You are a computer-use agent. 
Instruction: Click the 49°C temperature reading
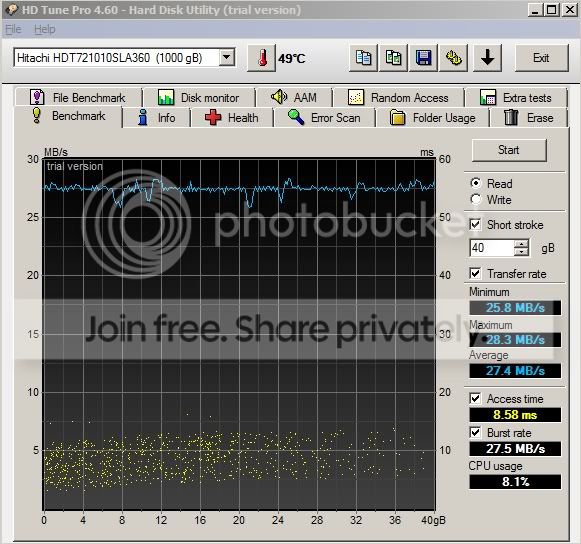tap(292, 59)
